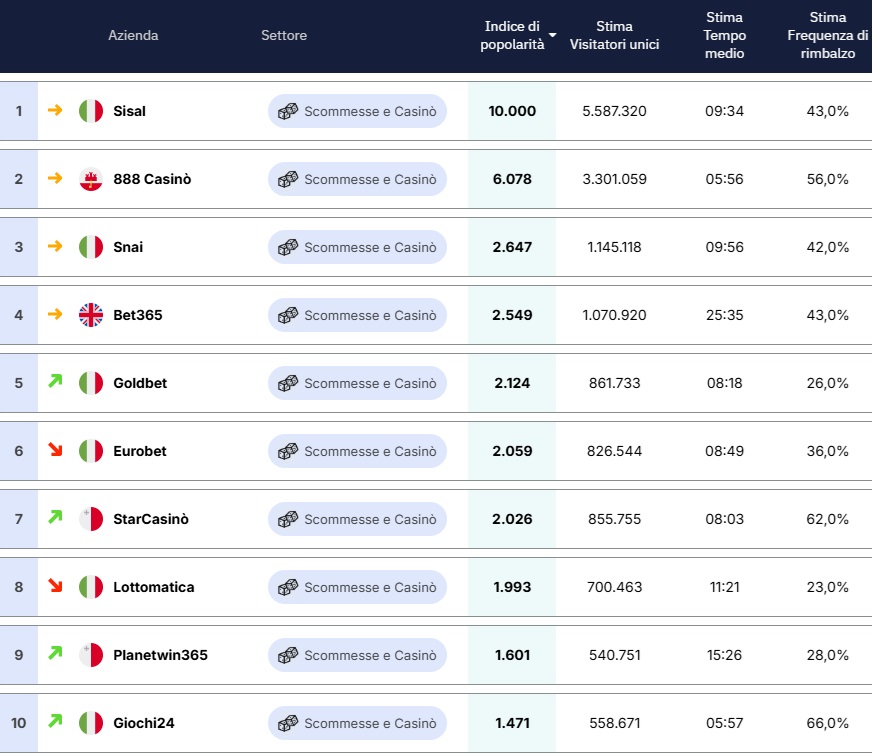The height and width of the screenshot is (753, 872).
Task: Open the Snai company link
Action: (x=128, y=247)
